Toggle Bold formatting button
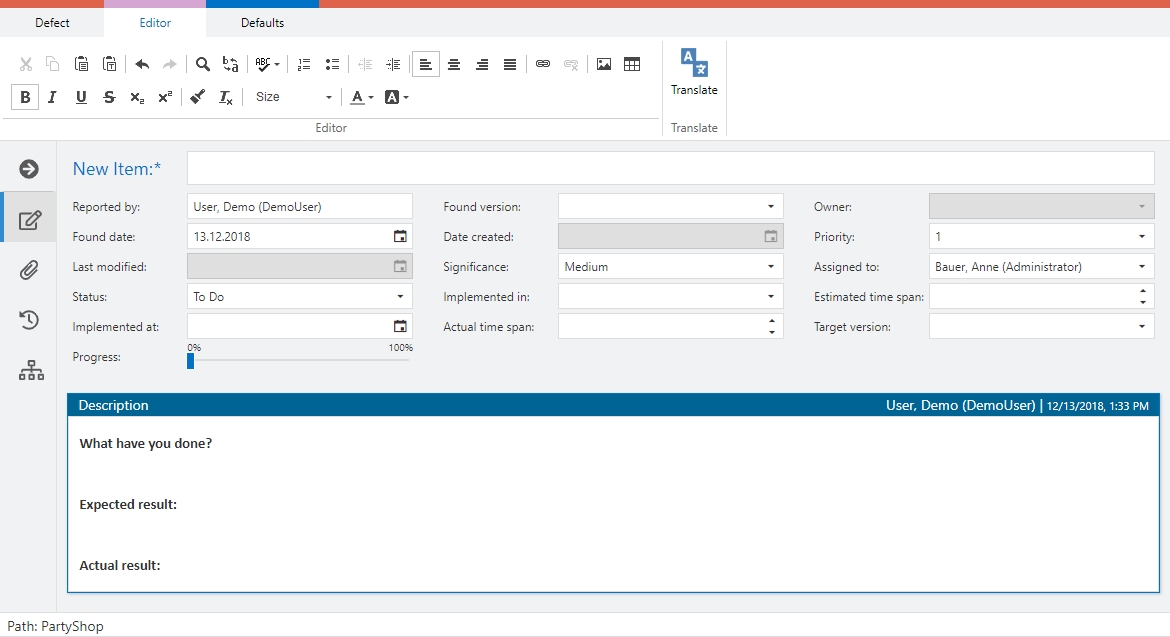Image resolution: width=1170 pixels, height=637 pixels. 25,97
